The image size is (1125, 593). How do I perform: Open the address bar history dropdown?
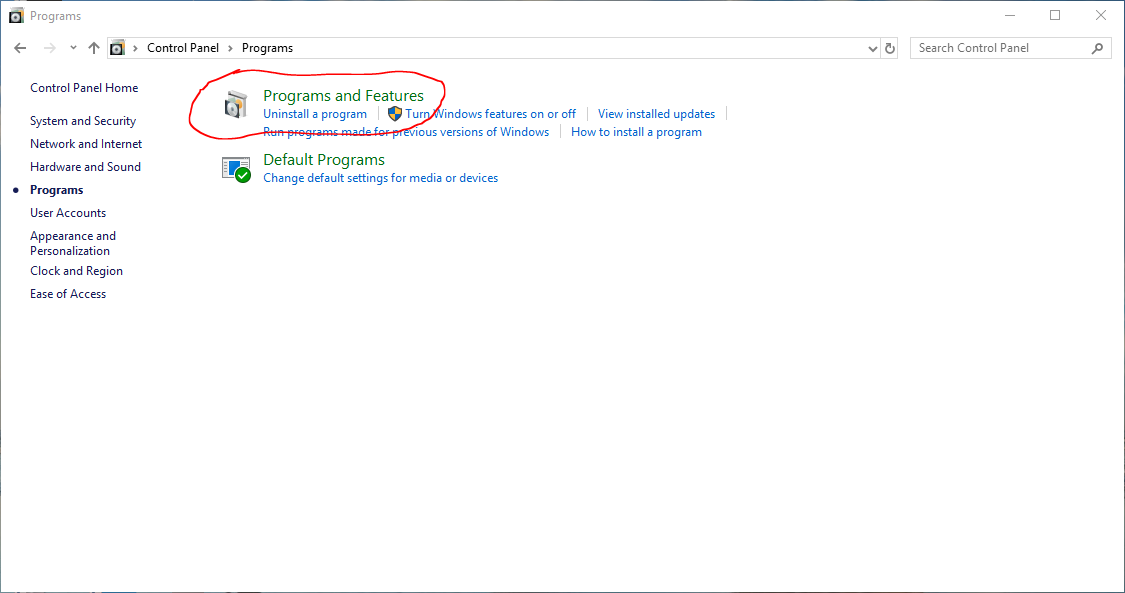[872, 49]
